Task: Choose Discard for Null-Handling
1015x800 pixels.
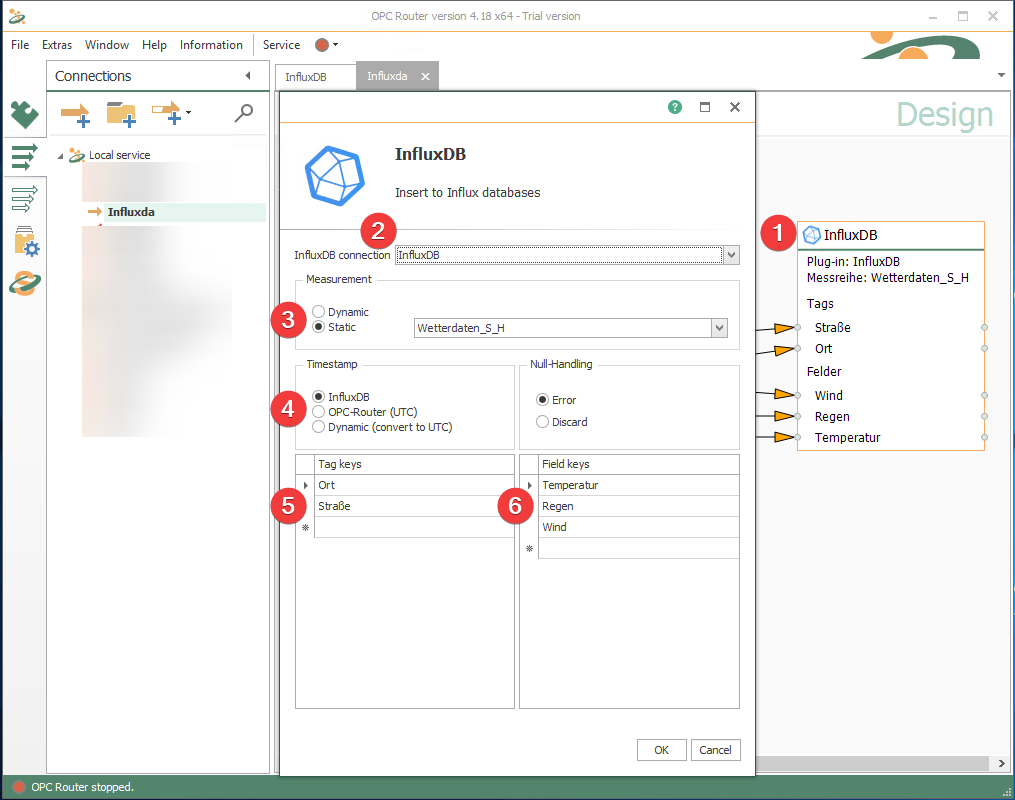Action: [543, 422]
